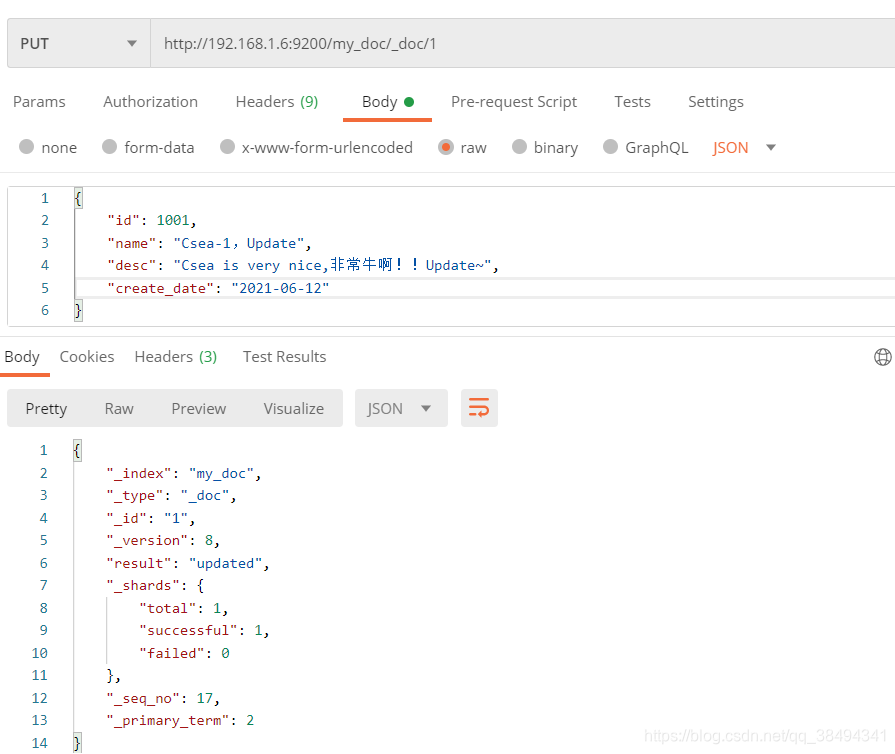Choose x-www-form-urlencoded body type

[228, 147]
